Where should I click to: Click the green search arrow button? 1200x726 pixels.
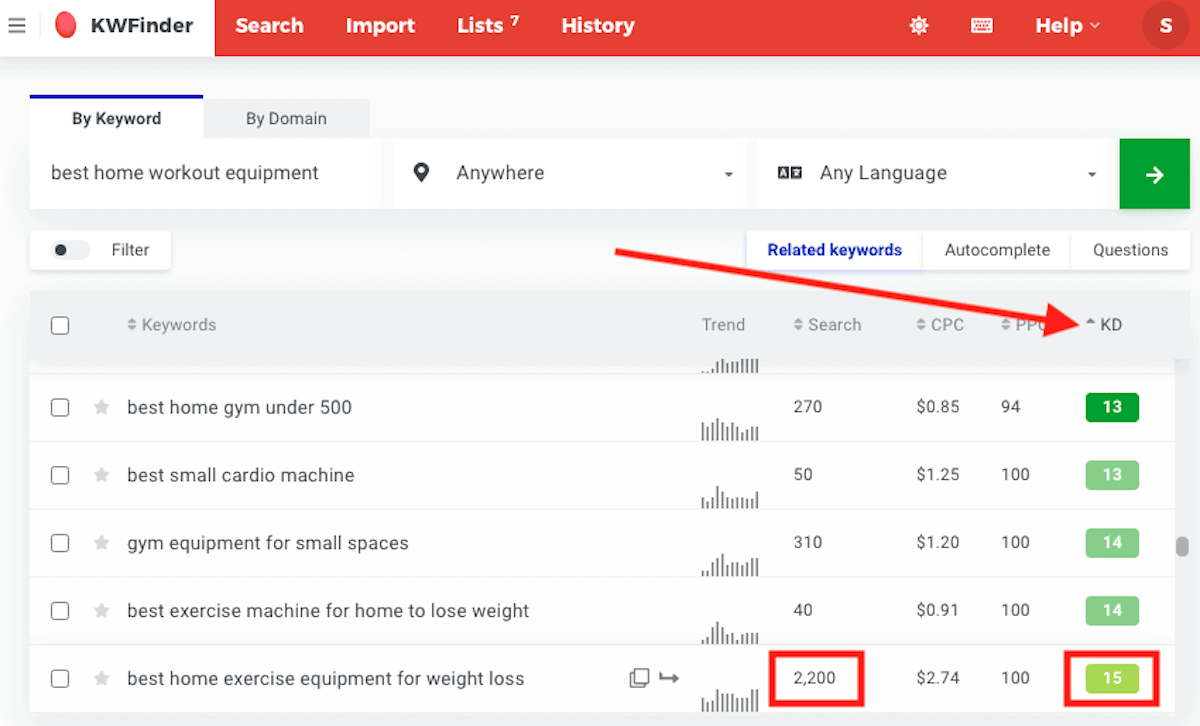coord(1154,174)
